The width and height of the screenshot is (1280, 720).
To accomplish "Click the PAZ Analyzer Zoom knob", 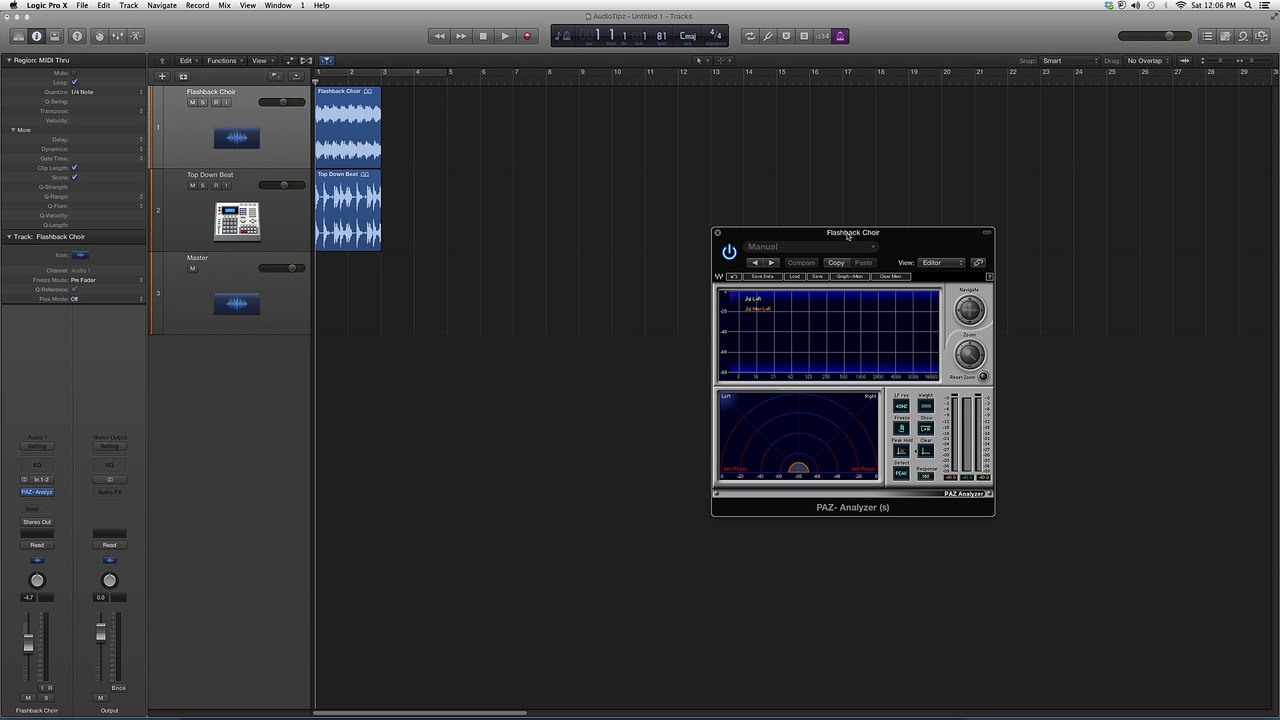I will pos(969,354).
